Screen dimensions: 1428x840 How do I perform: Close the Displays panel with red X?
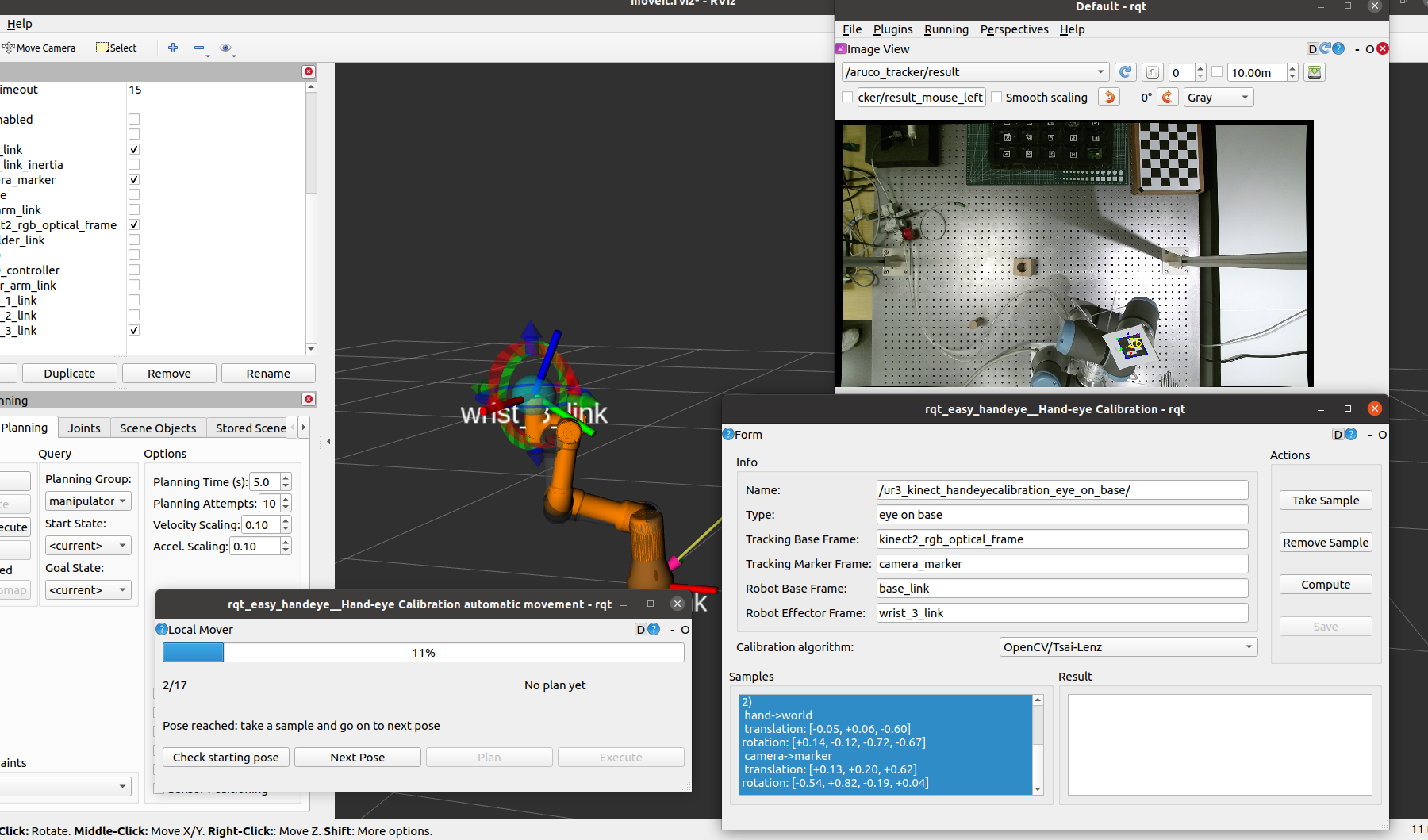coord(309,71)
